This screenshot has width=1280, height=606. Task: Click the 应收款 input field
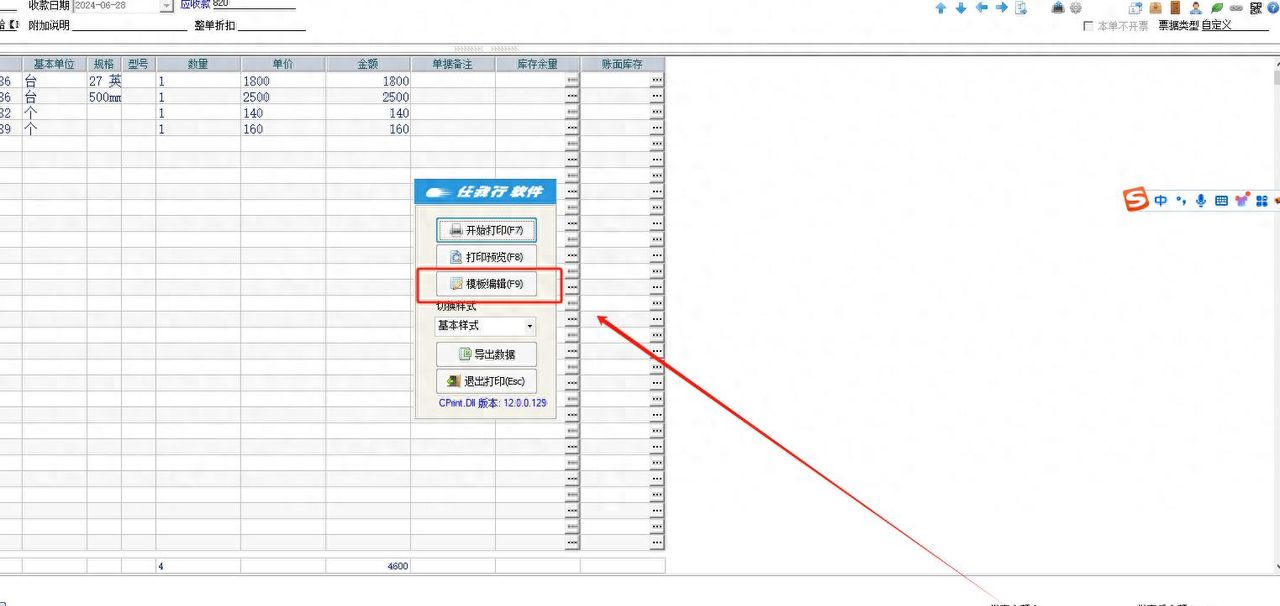click(x=254, y=4)
